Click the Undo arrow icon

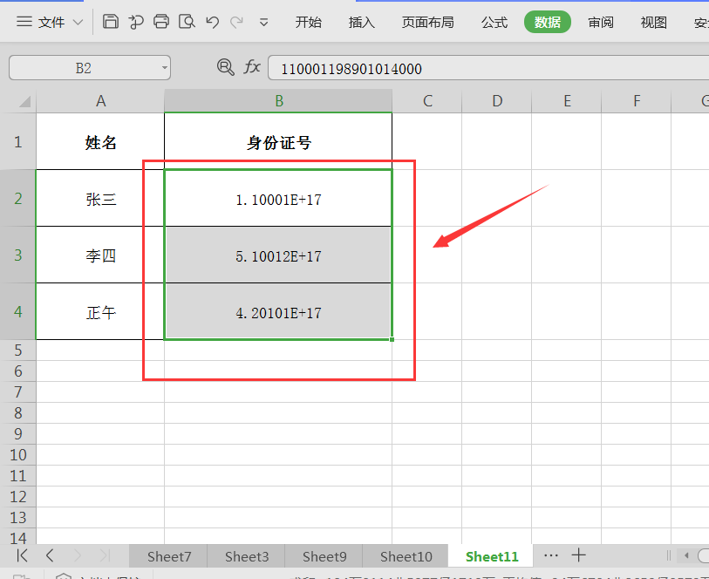[212, 22]
